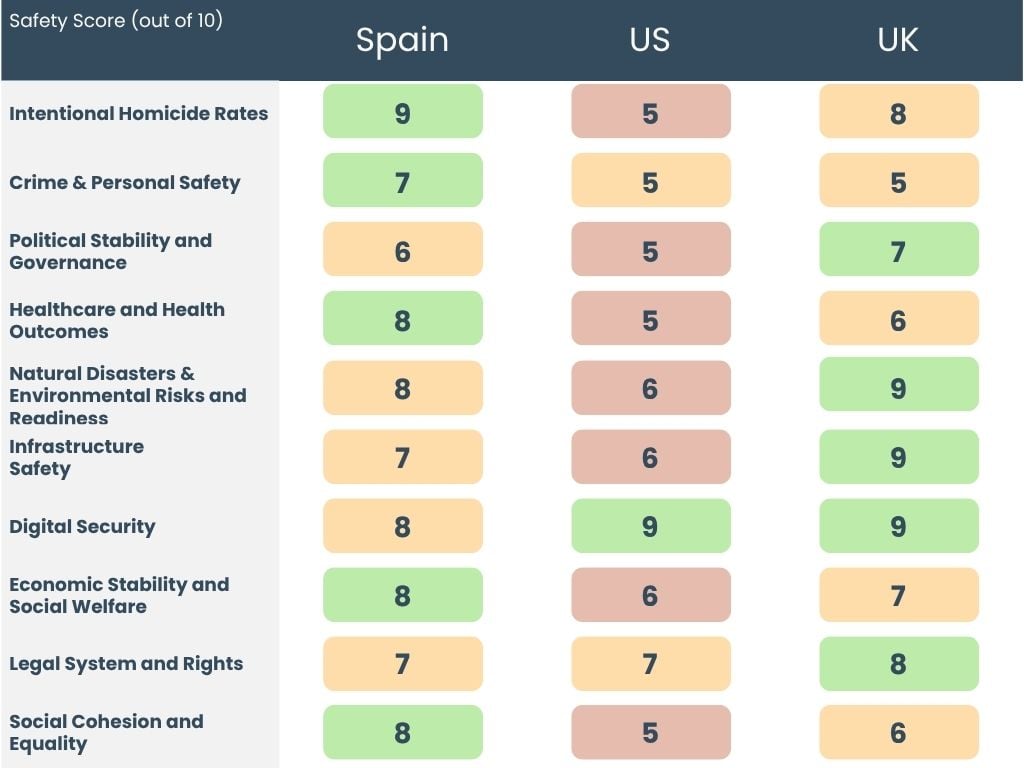Click Healthcare and Health Outcomes label
The image size is (1024, 768).
117,320
